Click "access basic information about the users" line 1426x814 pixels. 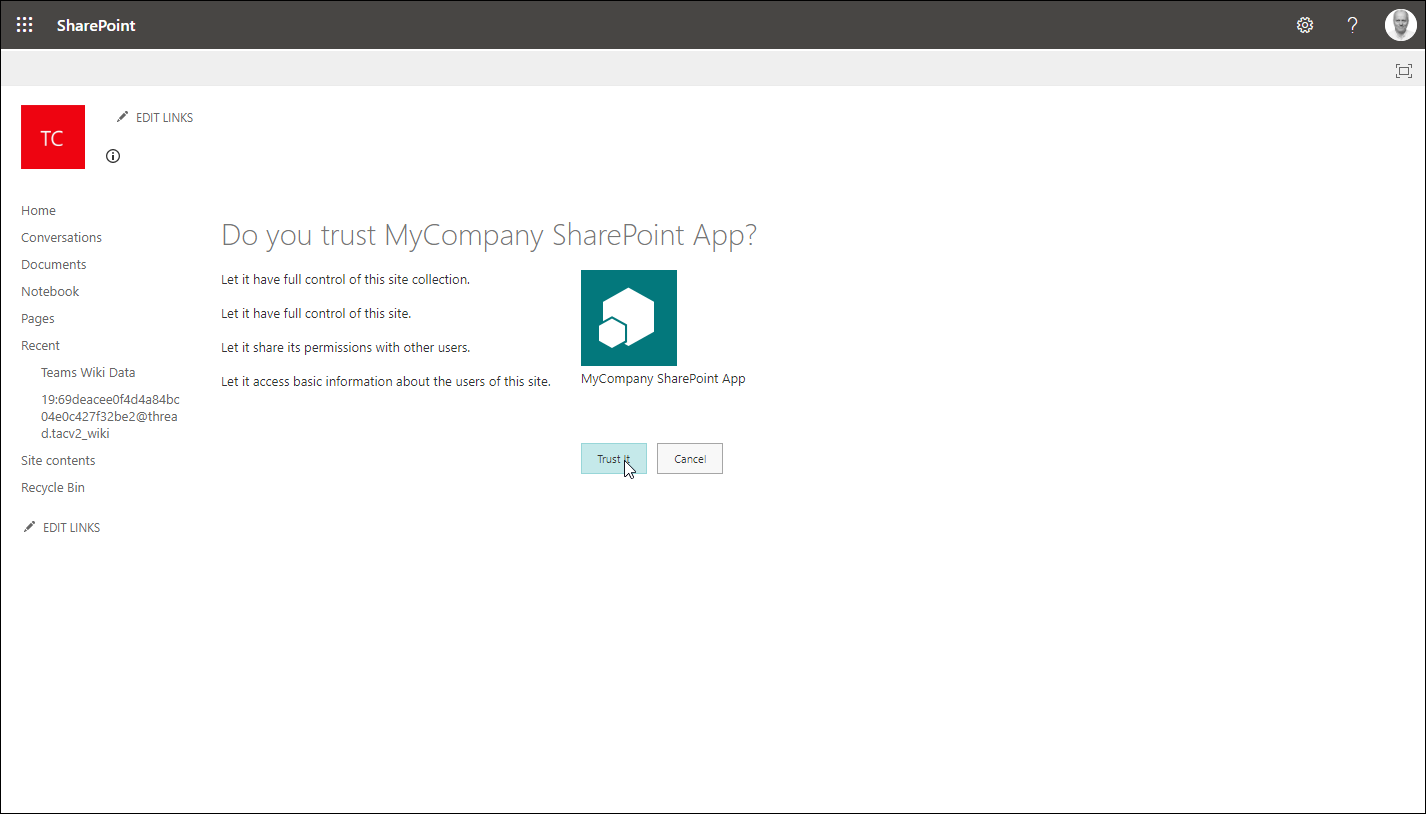pyautogui.click(x=386, y=382)
